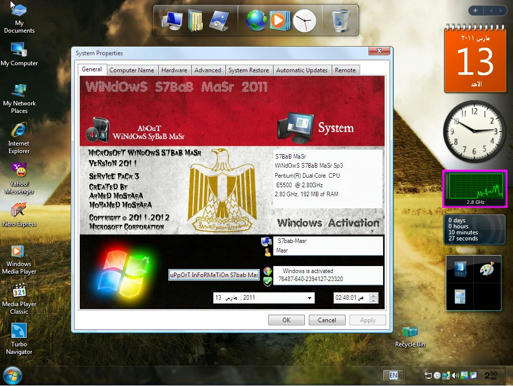
Task: Open the recycle bin in the top dock
Action: click(341, 20)
